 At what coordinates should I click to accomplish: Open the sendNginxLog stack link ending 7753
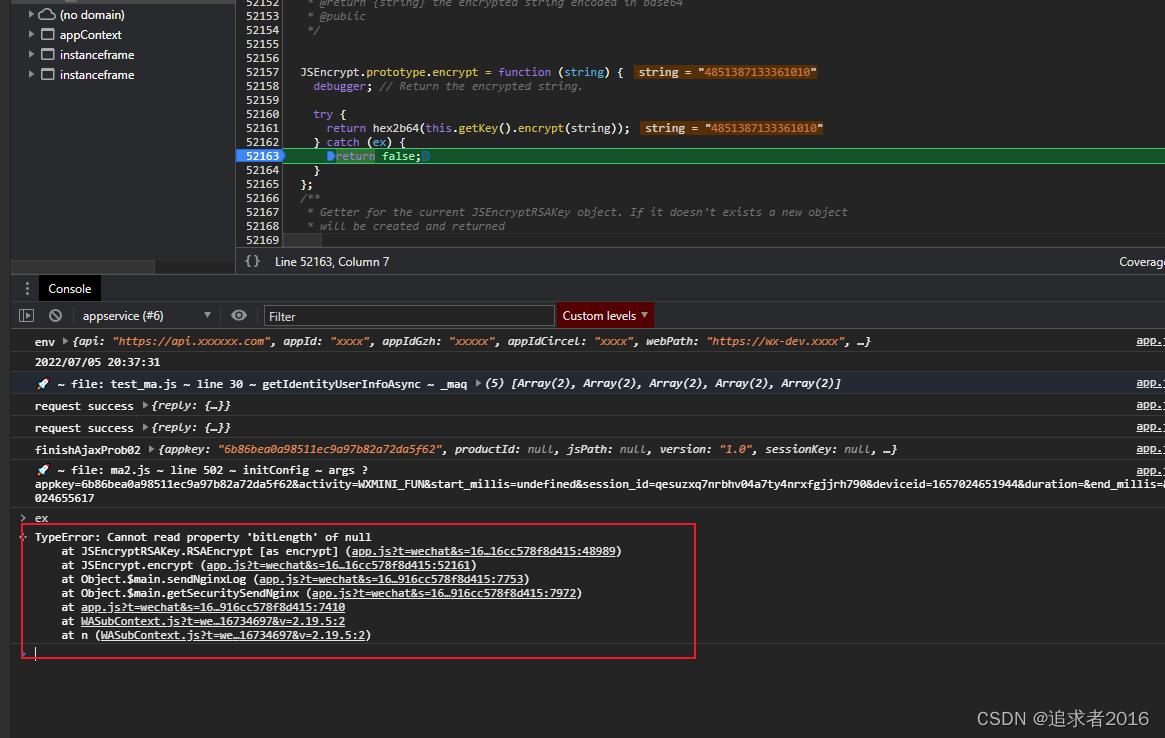[x=392, y=579]
